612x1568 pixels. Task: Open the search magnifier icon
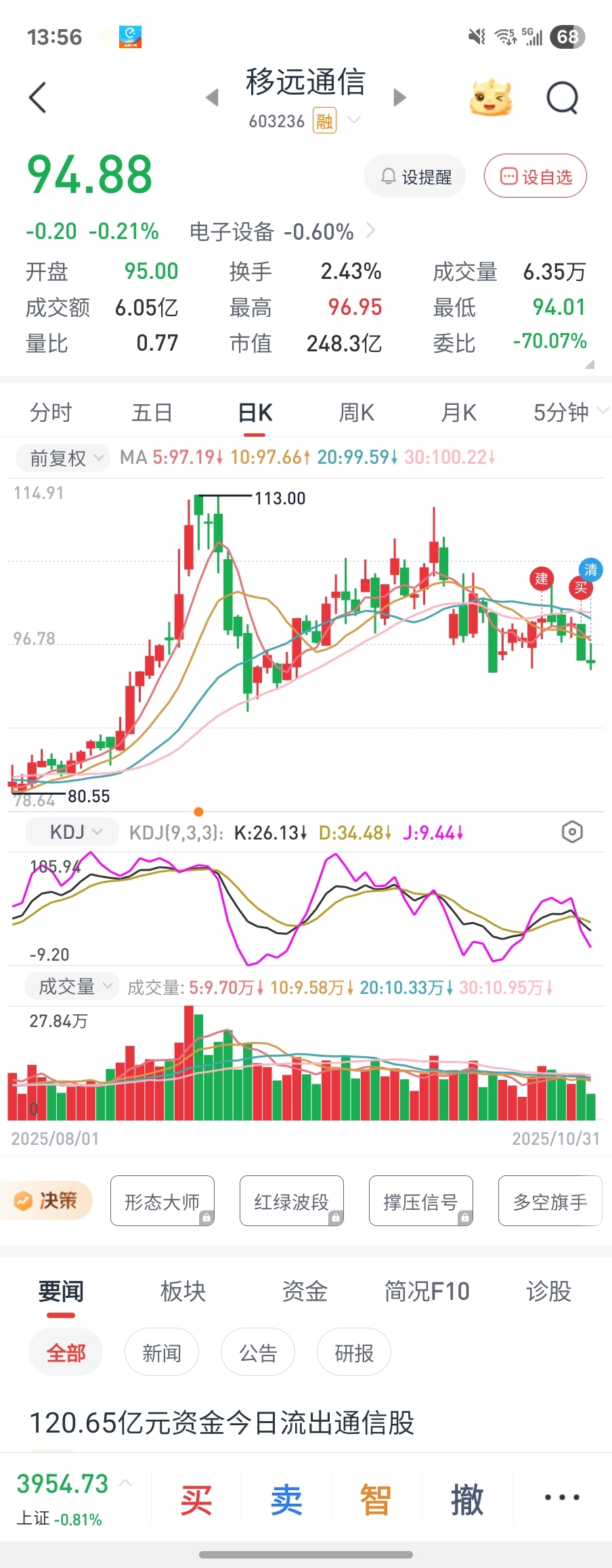pos(563,98)
